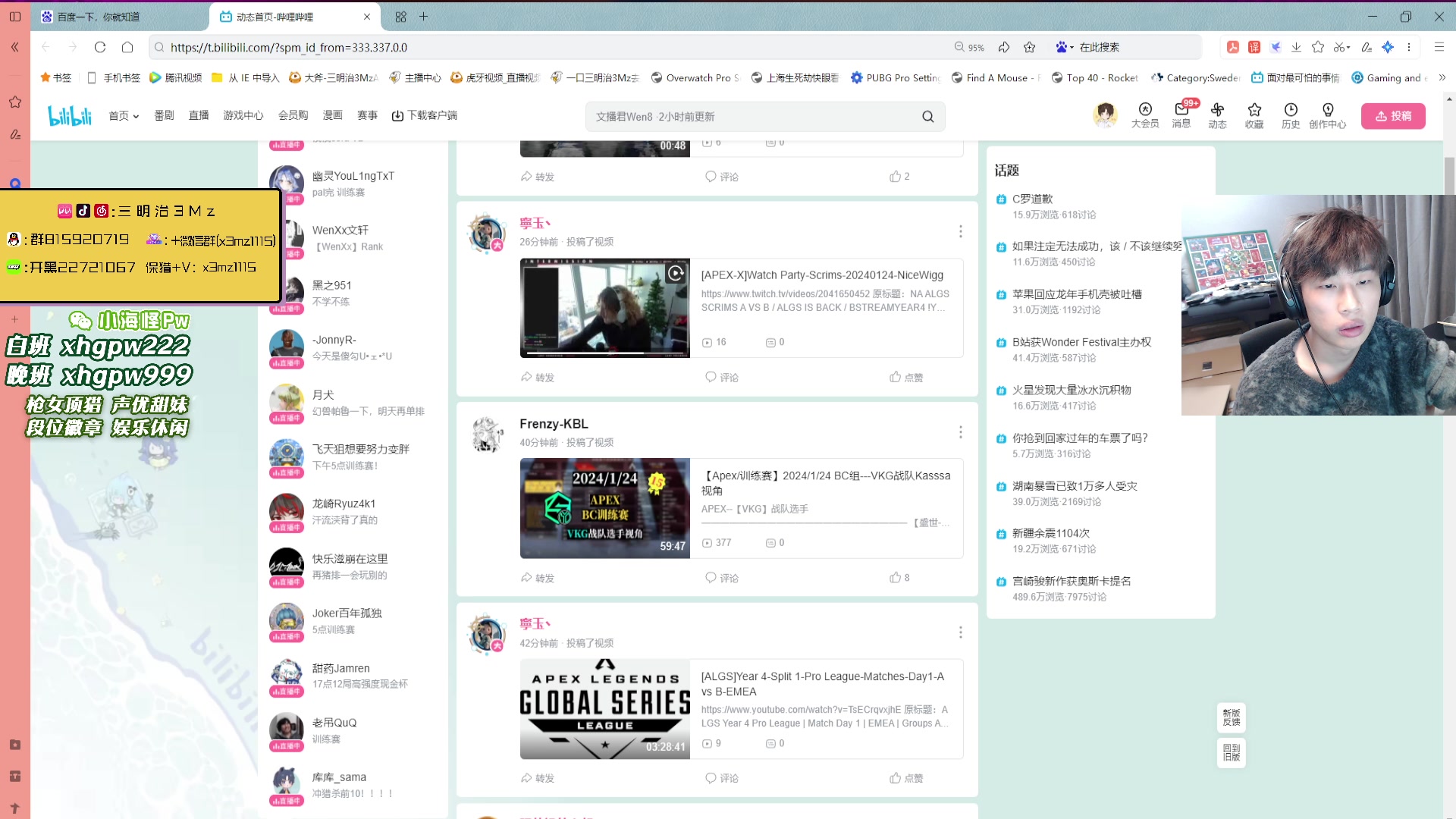The width and height of the screenshot is (1456, 819).
Task: Open three-dot menu on ALGS 寧玉 post
Action: point(960,632)
